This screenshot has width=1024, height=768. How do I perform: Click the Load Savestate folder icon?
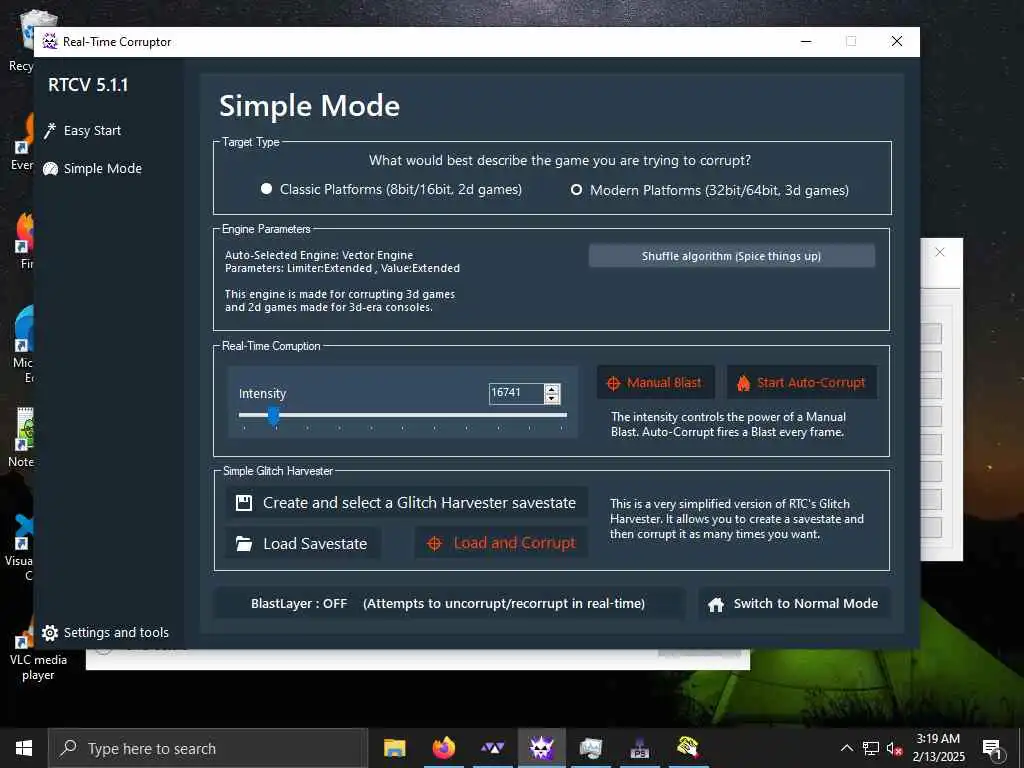tap(244, 543)
